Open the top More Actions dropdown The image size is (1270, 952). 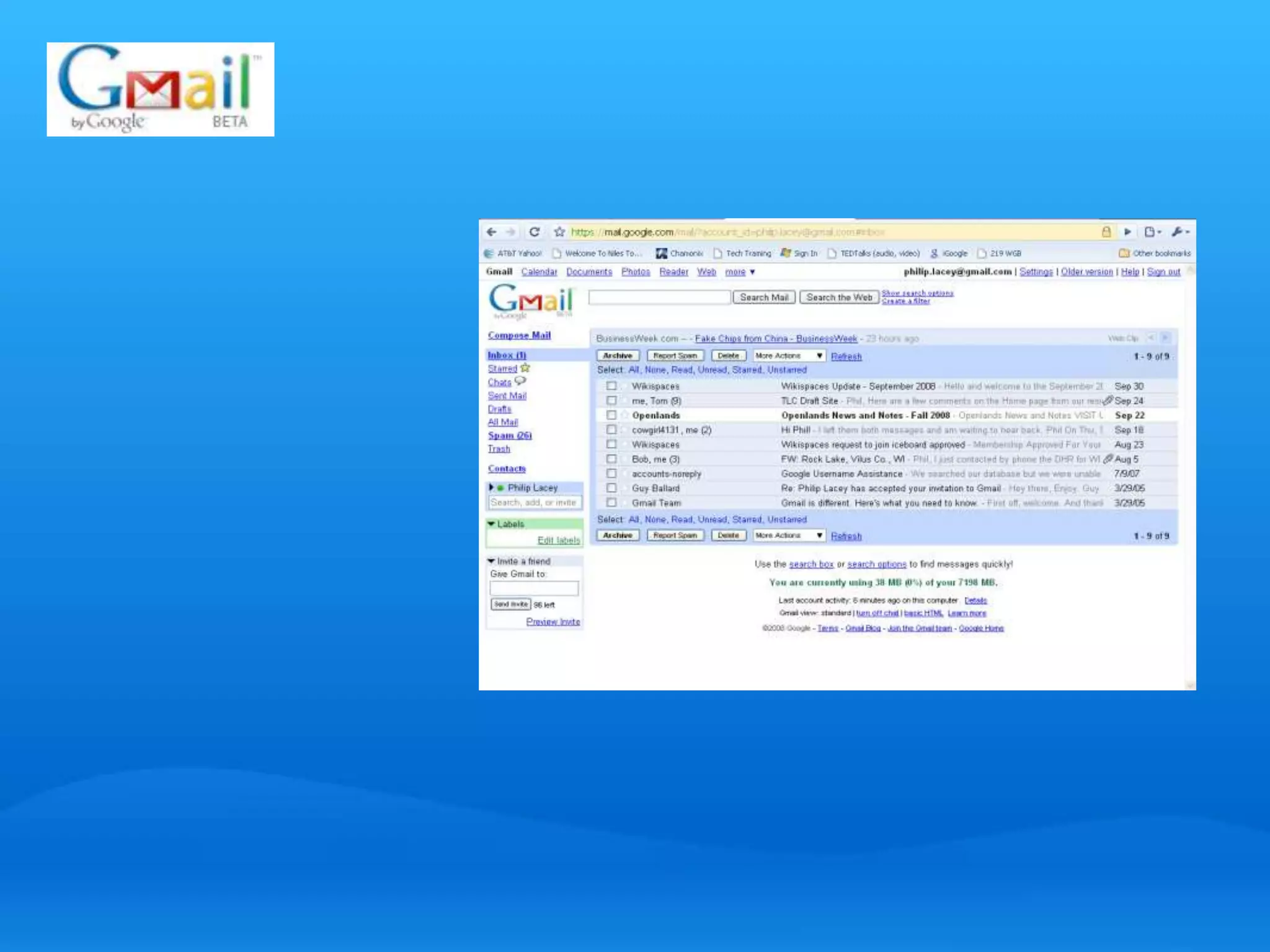pos(789,356)
